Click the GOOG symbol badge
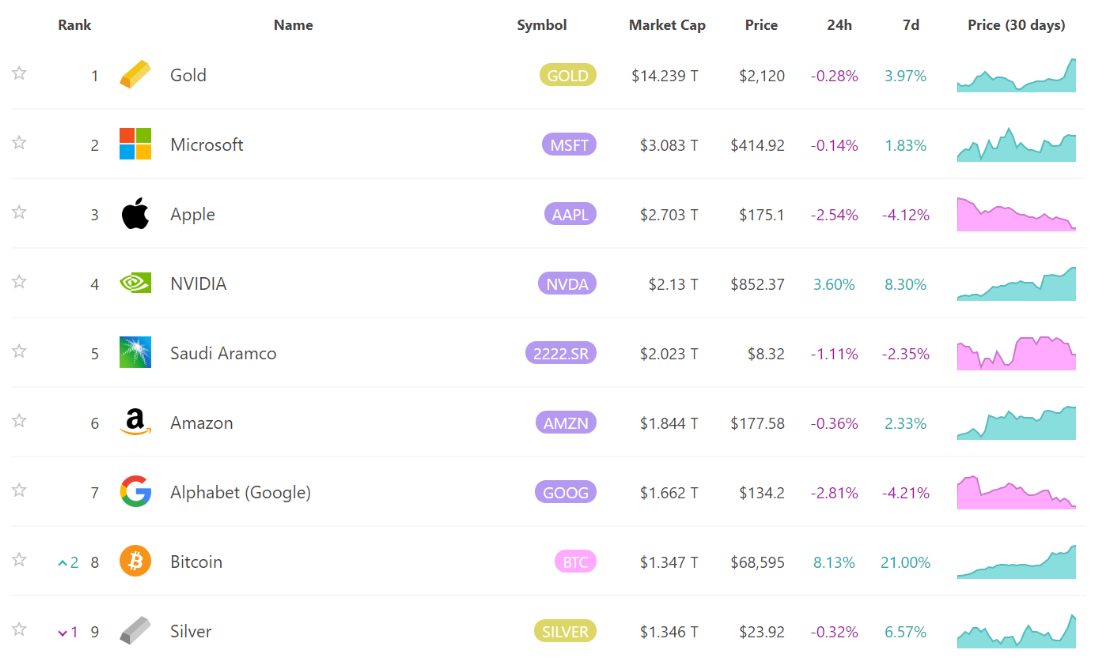The width and height of the screenshot is (1096, 664). tap(565, 492)
